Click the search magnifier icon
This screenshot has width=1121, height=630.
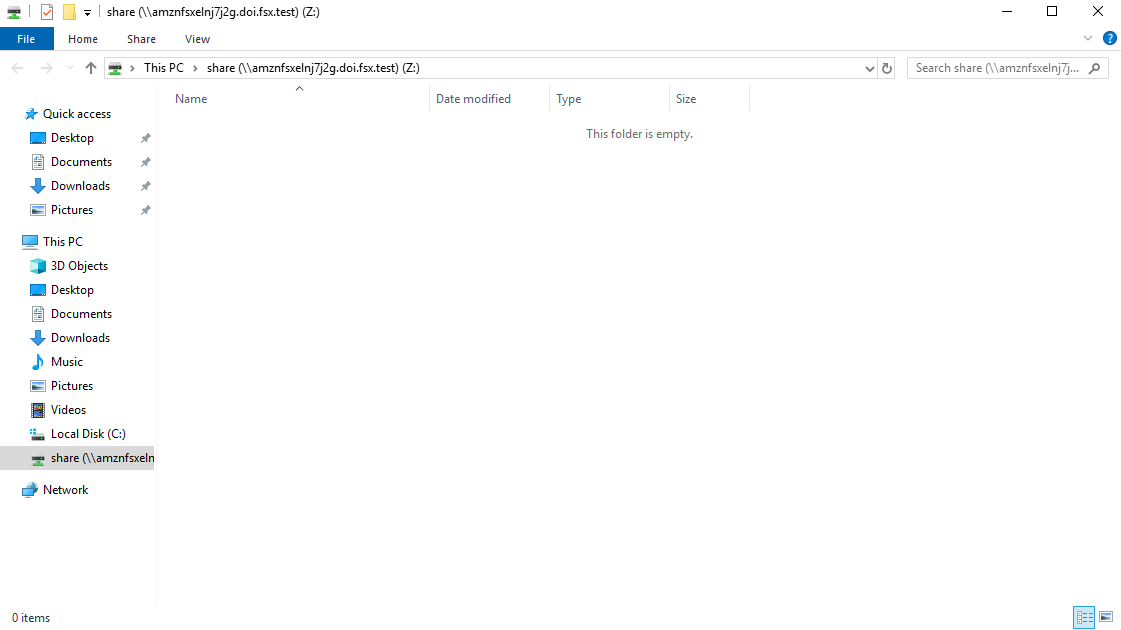[1095, 68]
